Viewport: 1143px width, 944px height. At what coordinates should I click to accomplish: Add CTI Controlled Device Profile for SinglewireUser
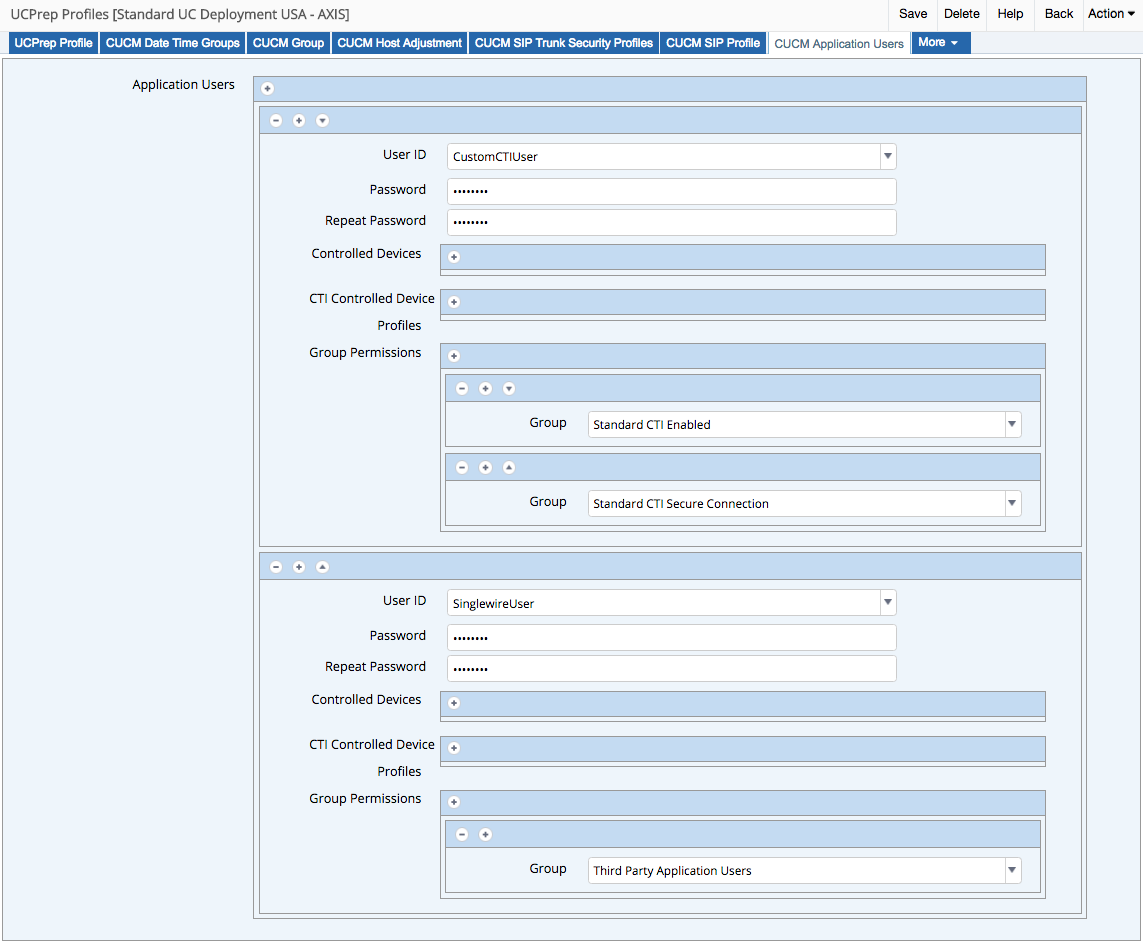point(454,748)
